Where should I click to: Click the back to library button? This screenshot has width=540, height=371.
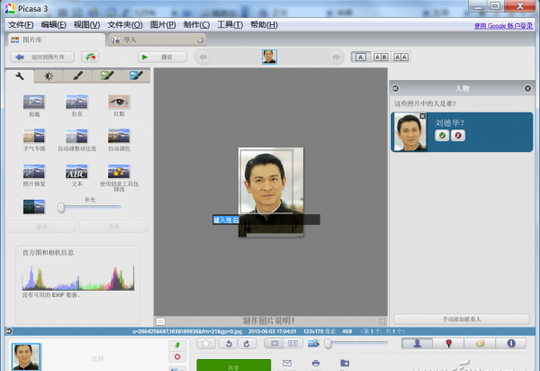pyautogui.click(x=42, y=57)
